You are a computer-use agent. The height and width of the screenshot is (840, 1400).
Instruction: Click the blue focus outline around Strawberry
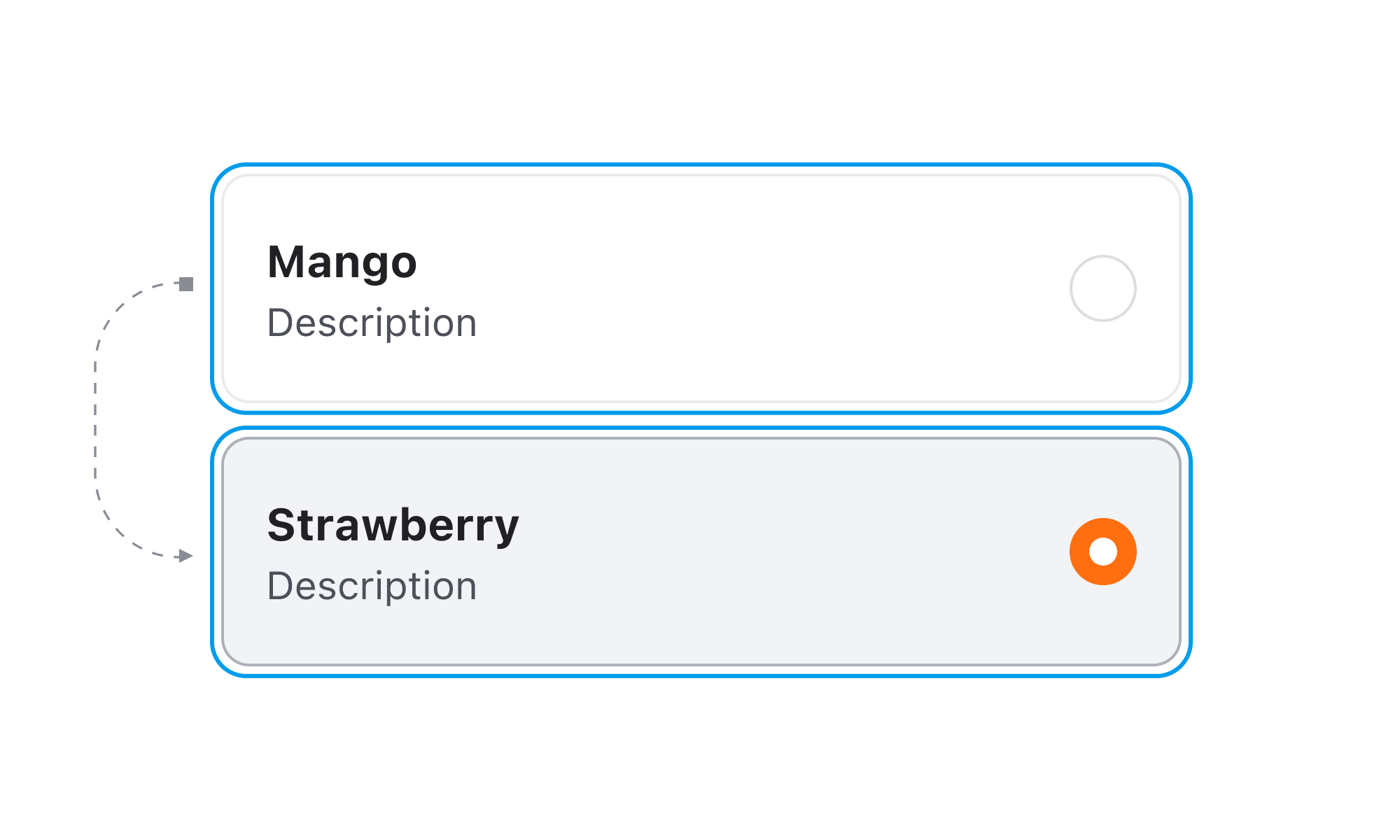click(x=700, y=675)
